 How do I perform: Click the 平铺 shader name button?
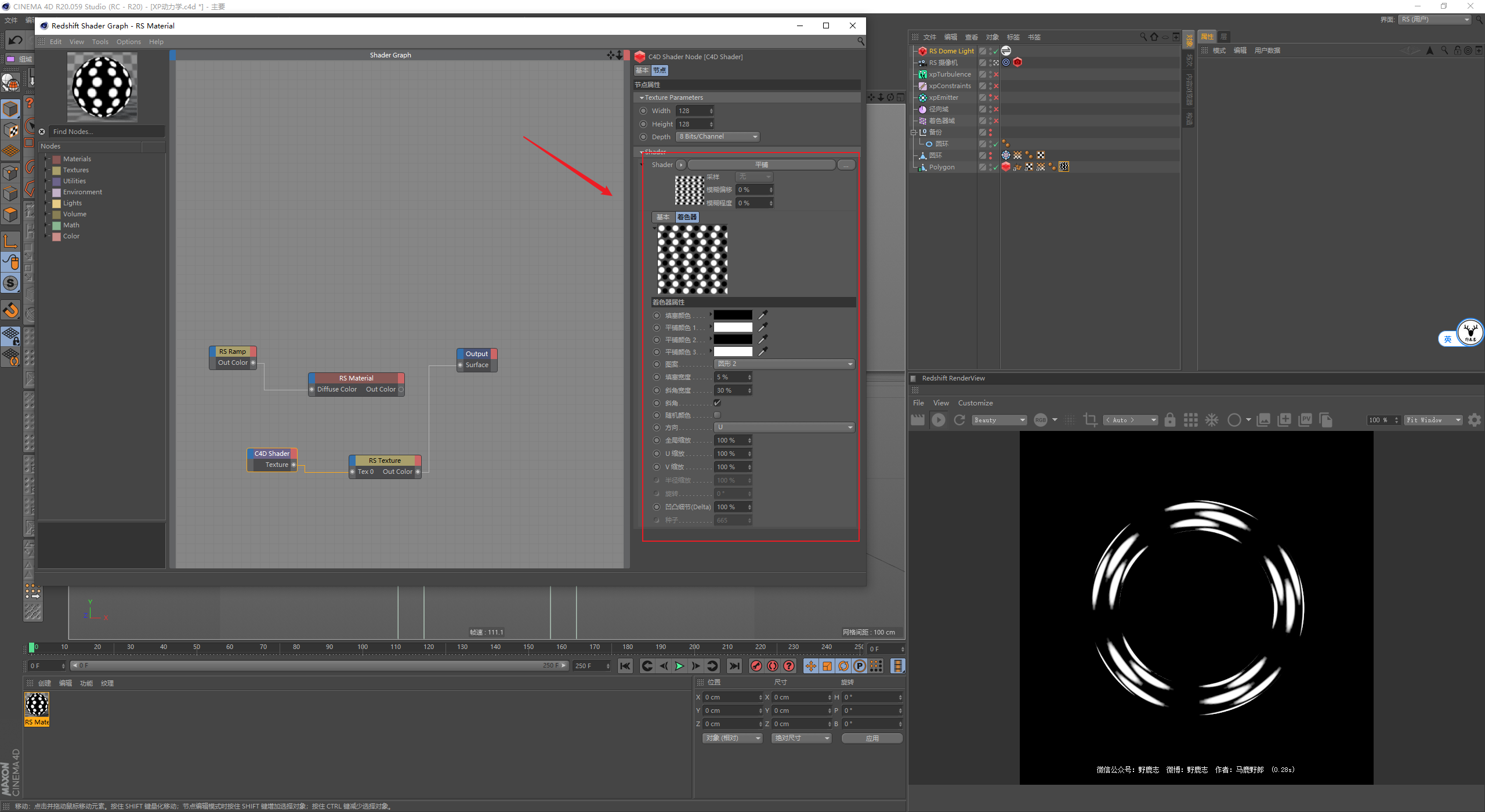pos(761,165)
